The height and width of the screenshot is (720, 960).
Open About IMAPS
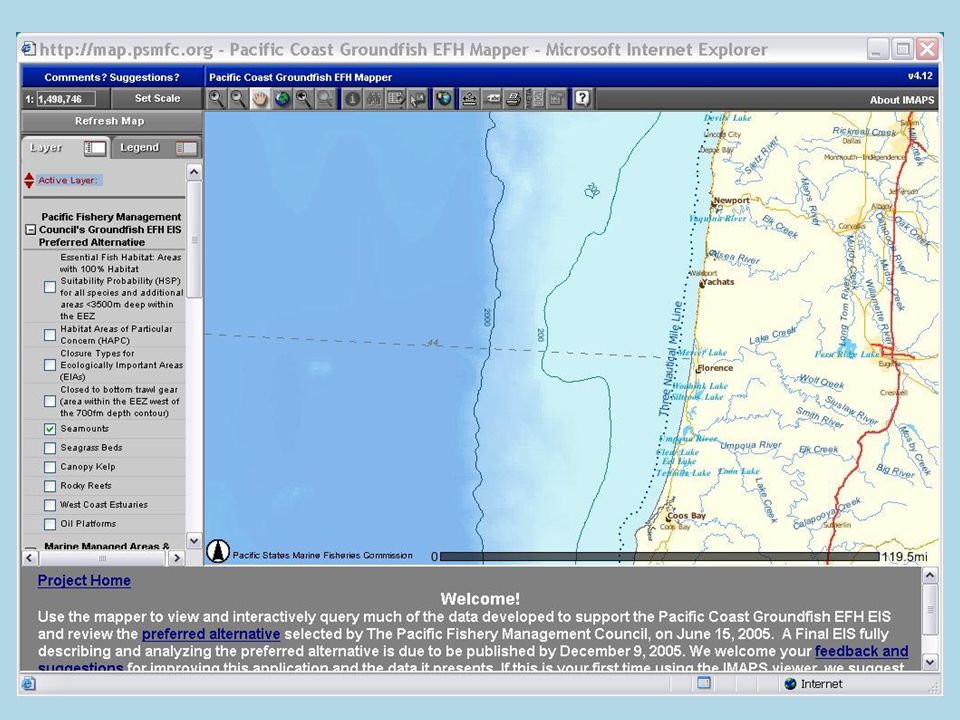[x=902, y=100]
